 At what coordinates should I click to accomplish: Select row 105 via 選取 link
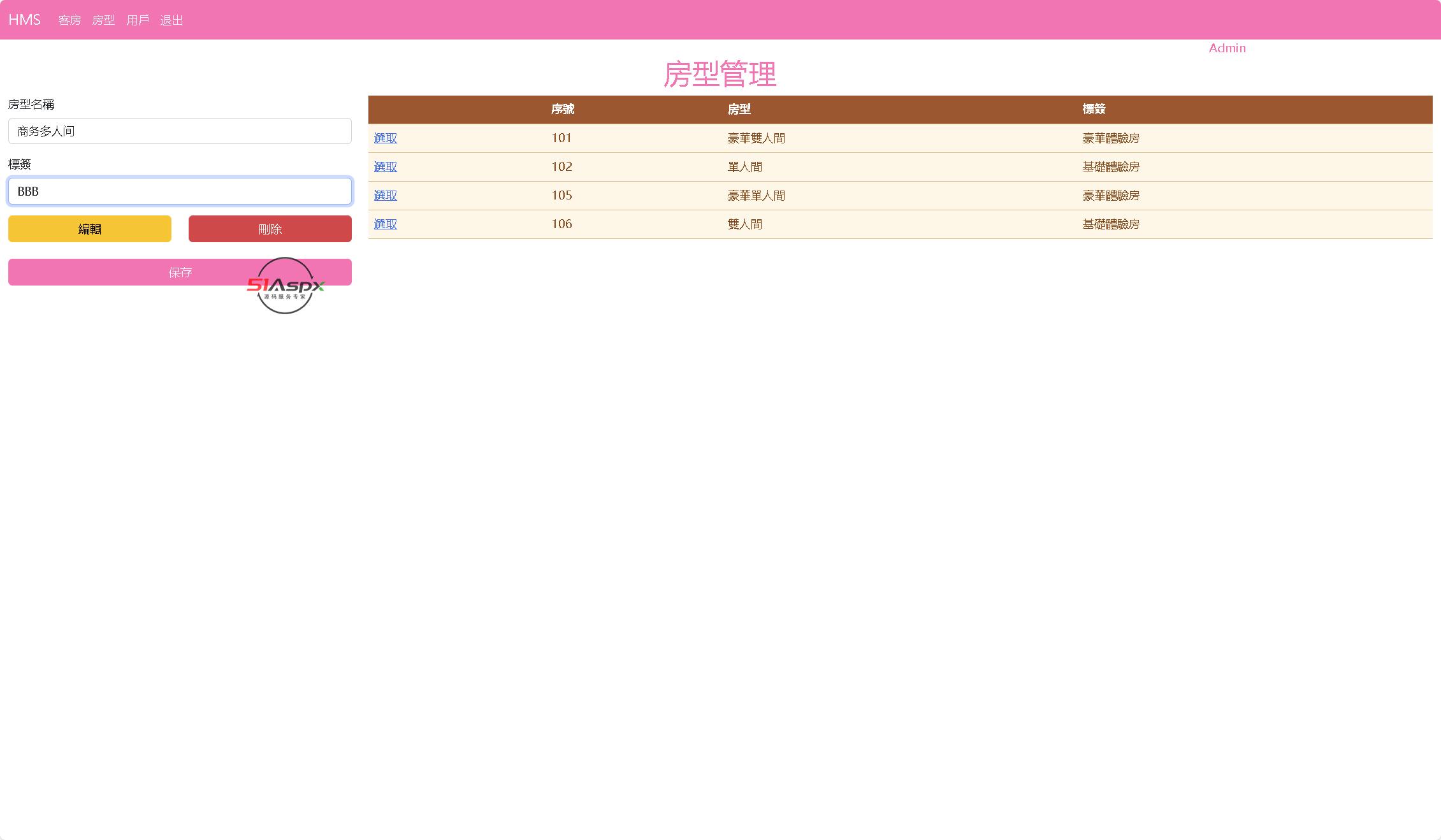[x=385, y=196]
